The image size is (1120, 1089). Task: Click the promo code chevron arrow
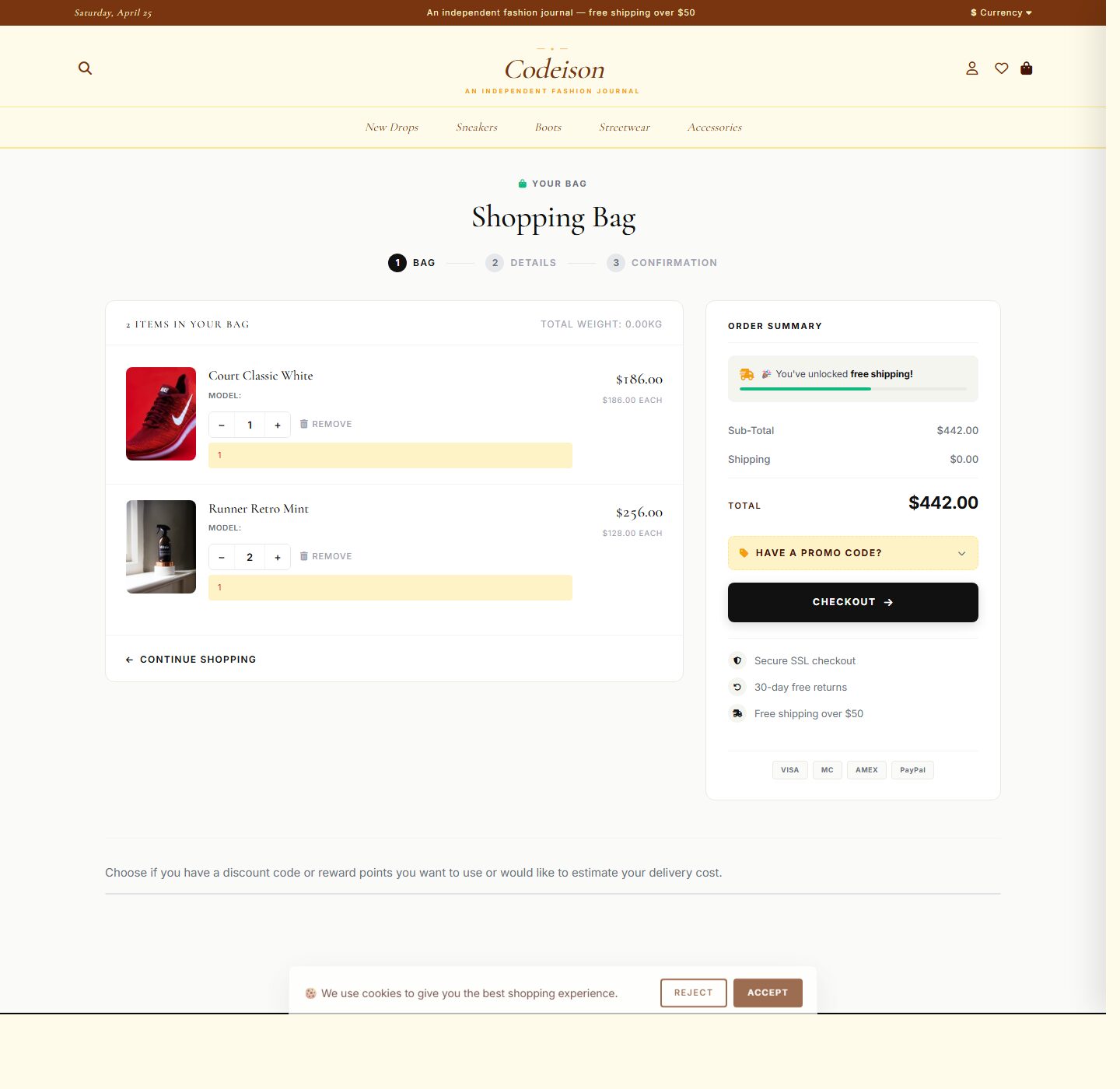click(x=962, y=554)
